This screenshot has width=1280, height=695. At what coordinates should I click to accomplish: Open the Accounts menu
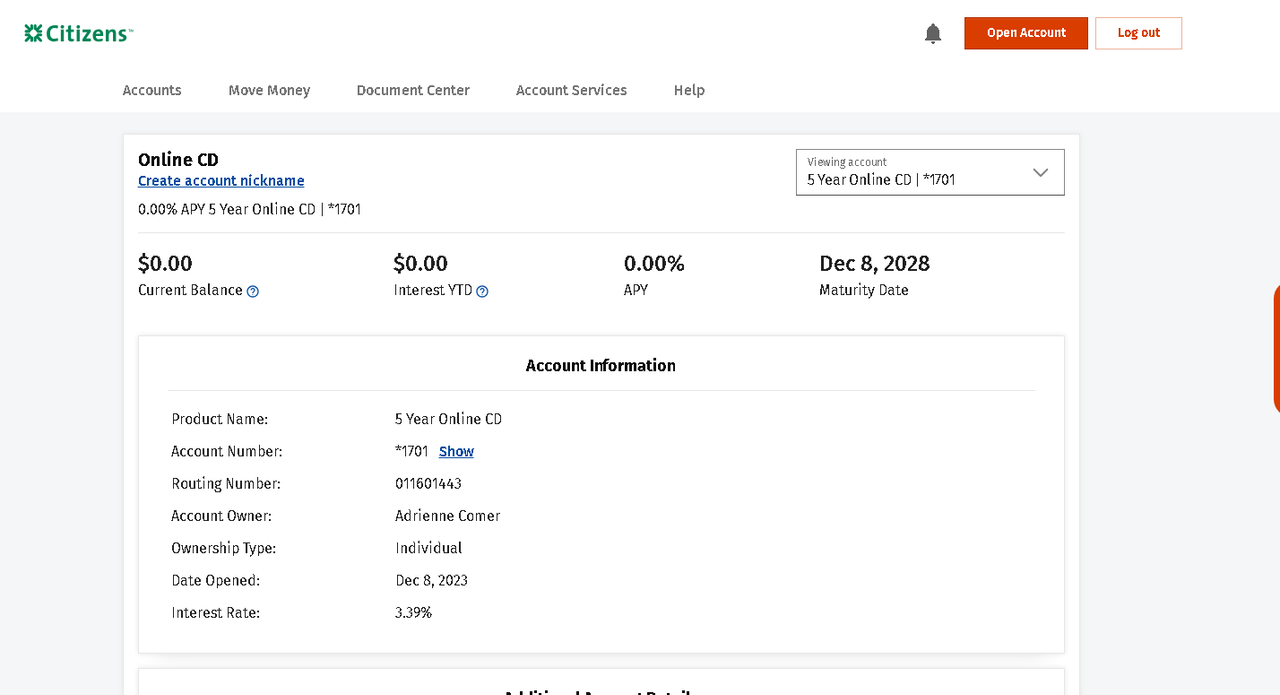coord(152,90)
